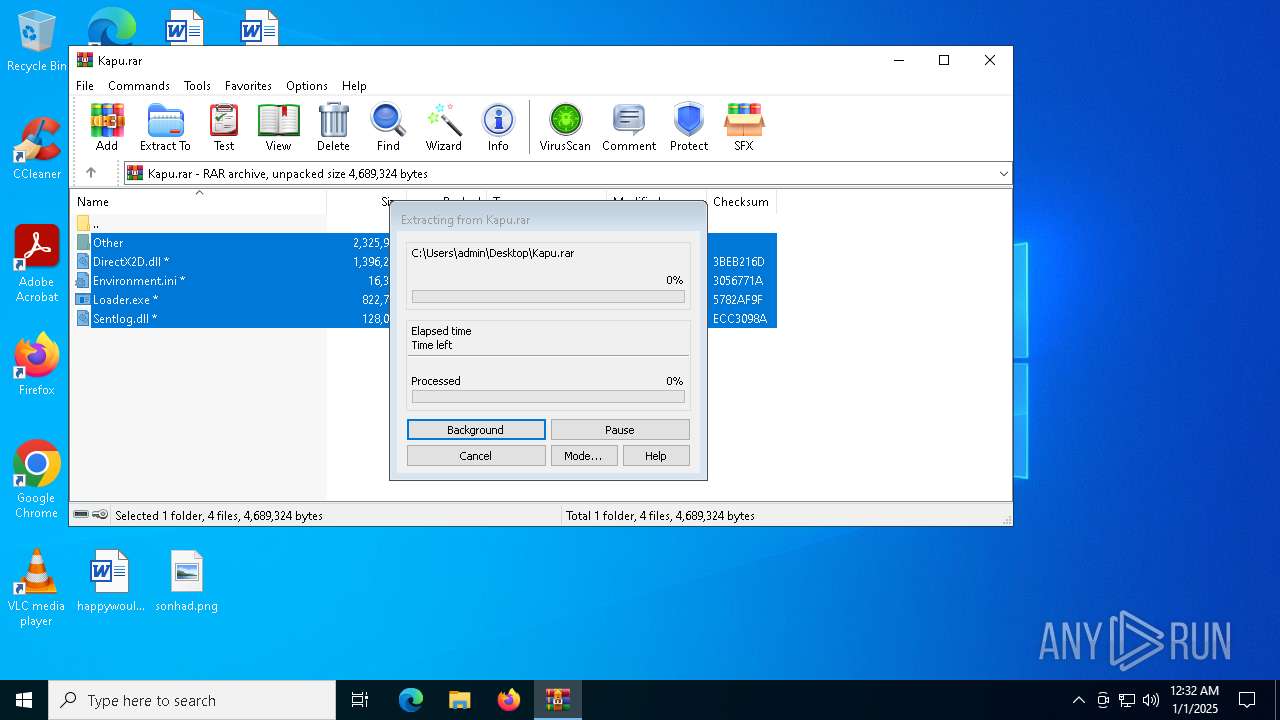Screen dimensions: 1280x720
Task: Click checksum value ECC3098A
Action: [740, 319]
